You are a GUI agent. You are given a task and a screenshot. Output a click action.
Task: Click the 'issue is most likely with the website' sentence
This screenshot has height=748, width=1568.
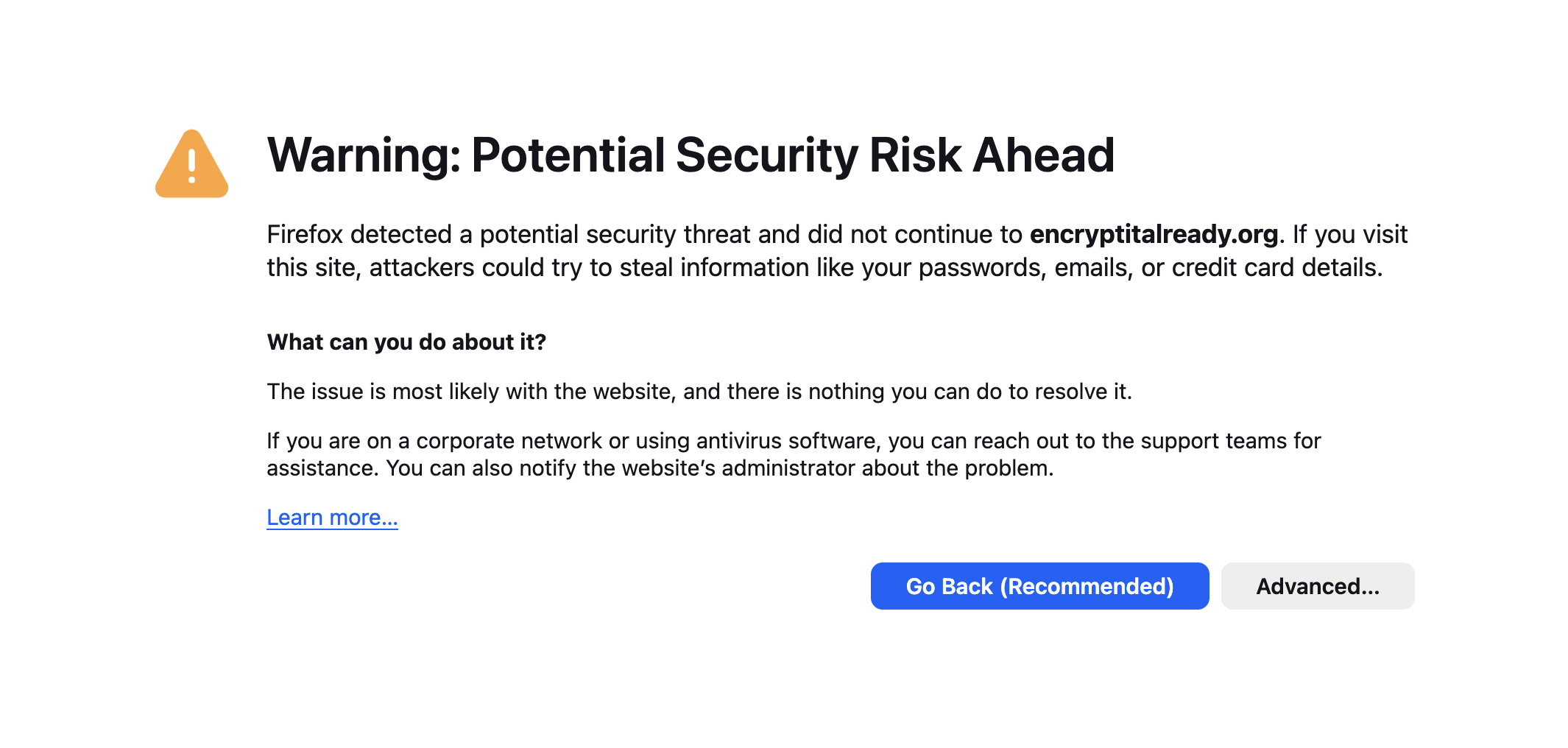471,392
